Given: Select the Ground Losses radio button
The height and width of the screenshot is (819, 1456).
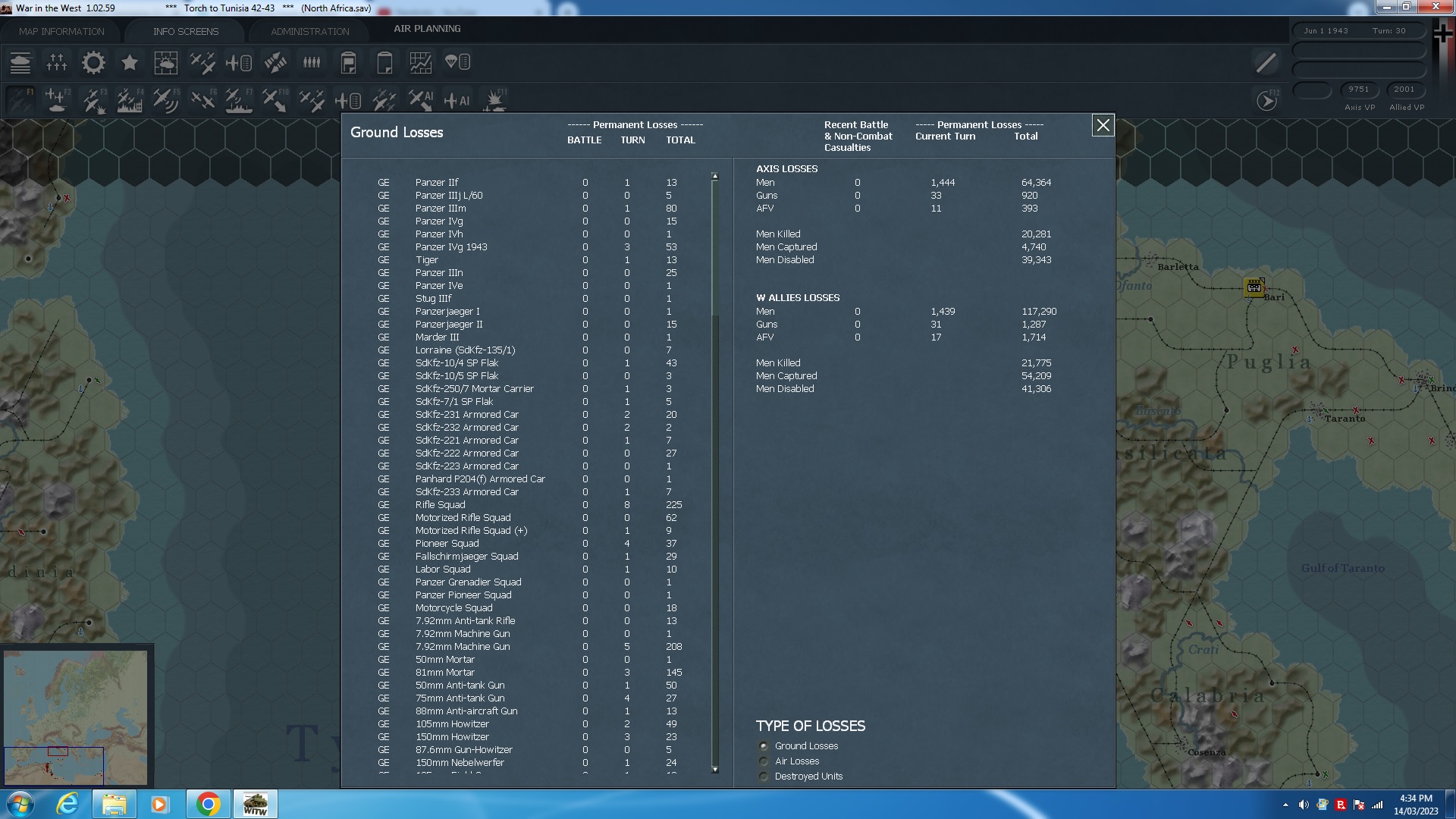Looking at the screenshot, I should pos(764,746).
